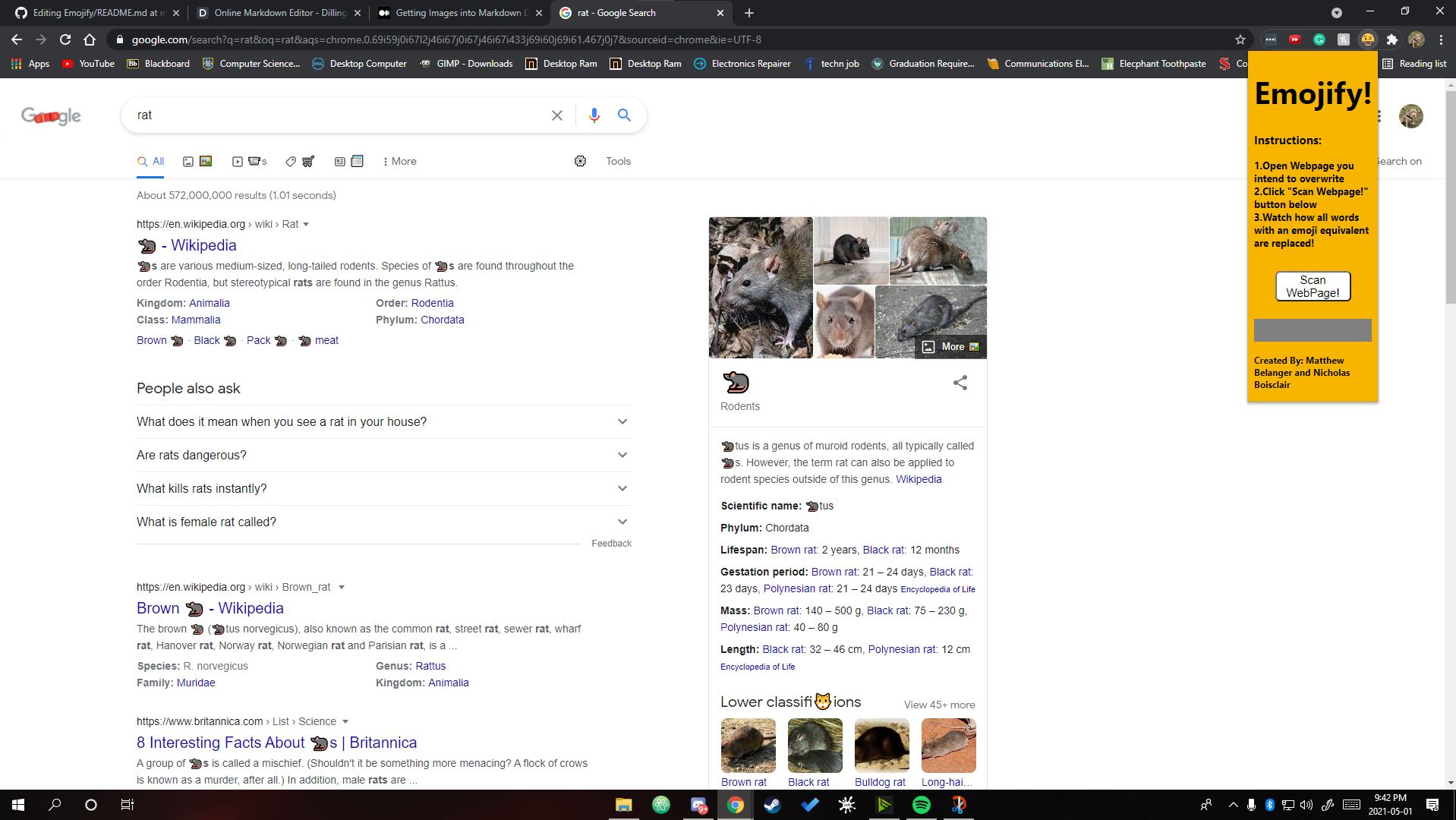Click the Rodentia order link

[432, 303]
